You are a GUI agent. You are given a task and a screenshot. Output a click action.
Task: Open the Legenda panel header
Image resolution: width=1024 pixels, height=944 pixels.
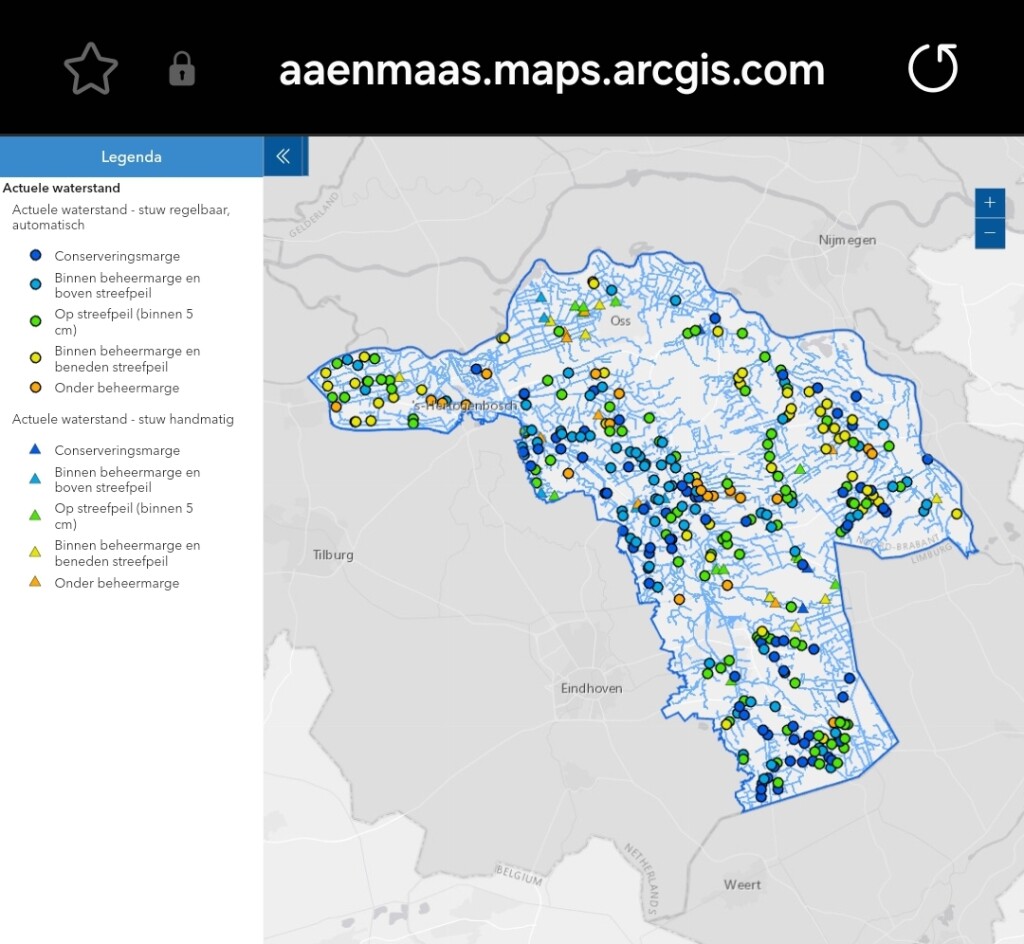point(131,157)
